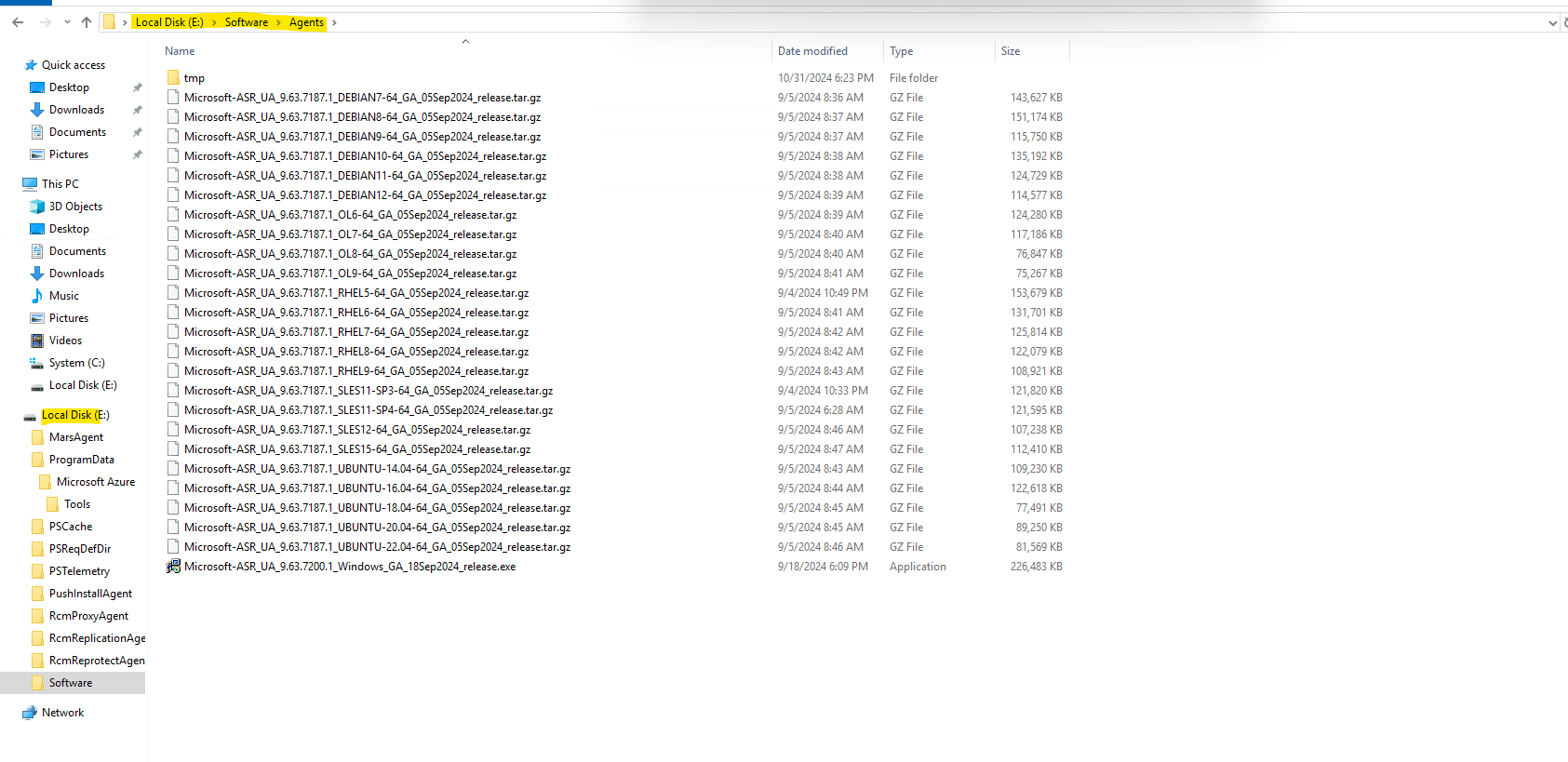Select UBUNTU-14.04-64 tar.gz file name

(378, 469)
